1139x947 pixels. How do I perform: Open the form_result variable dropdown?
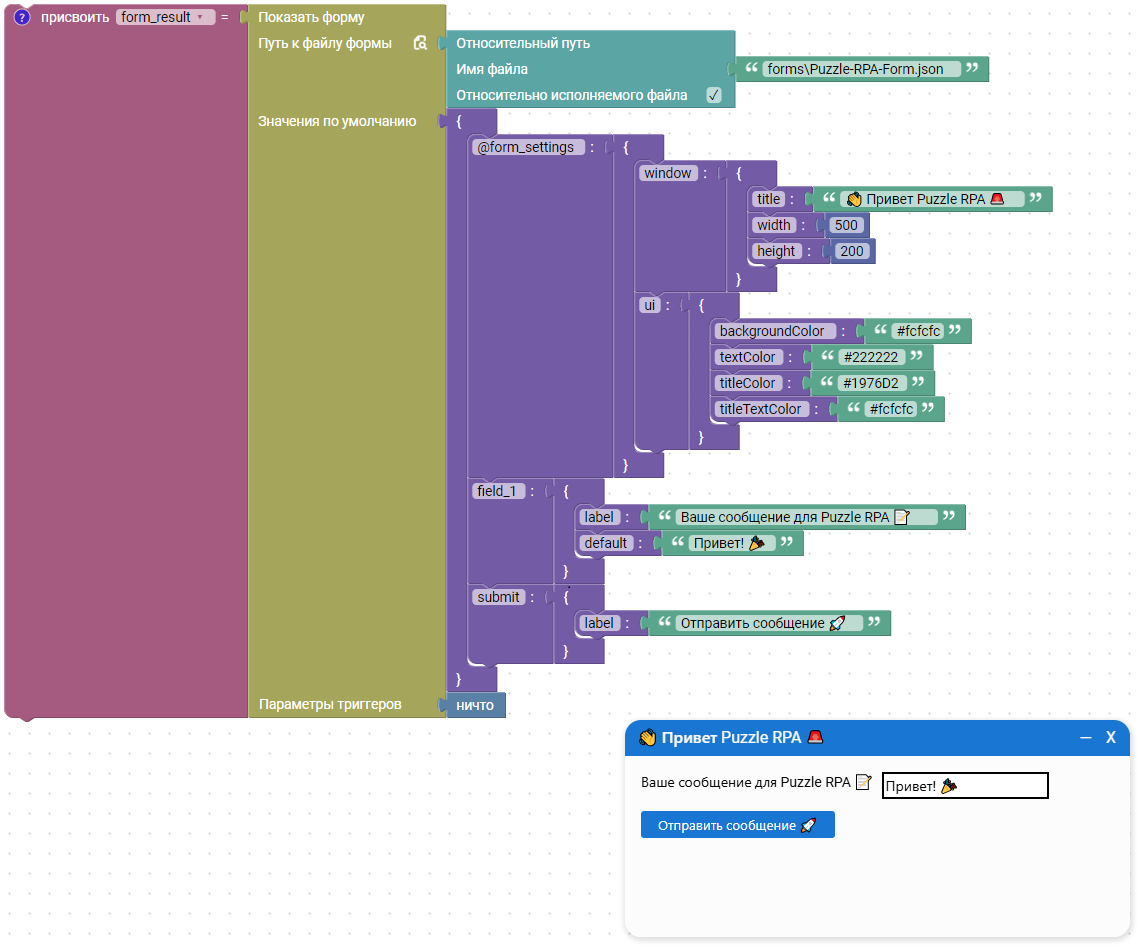(165, 17)
